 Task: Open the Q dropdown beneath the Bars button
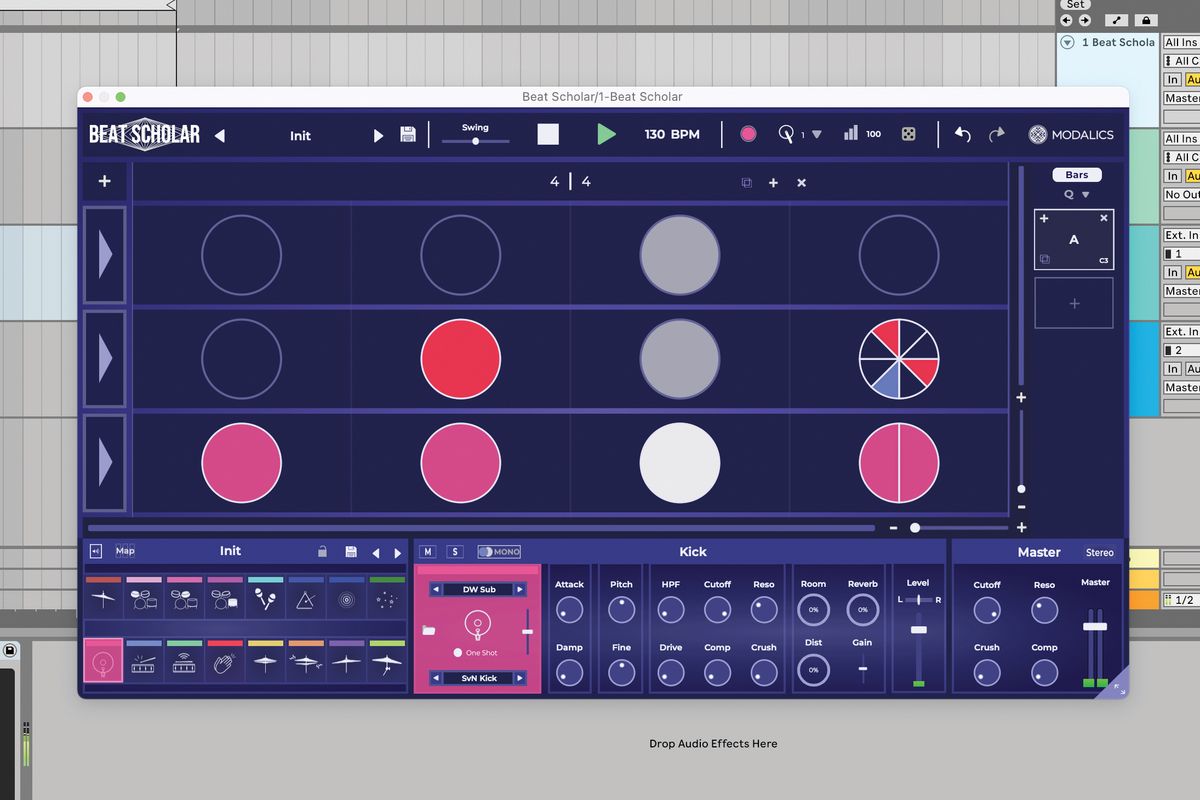pyautogui.click(x=1074, y=194)
